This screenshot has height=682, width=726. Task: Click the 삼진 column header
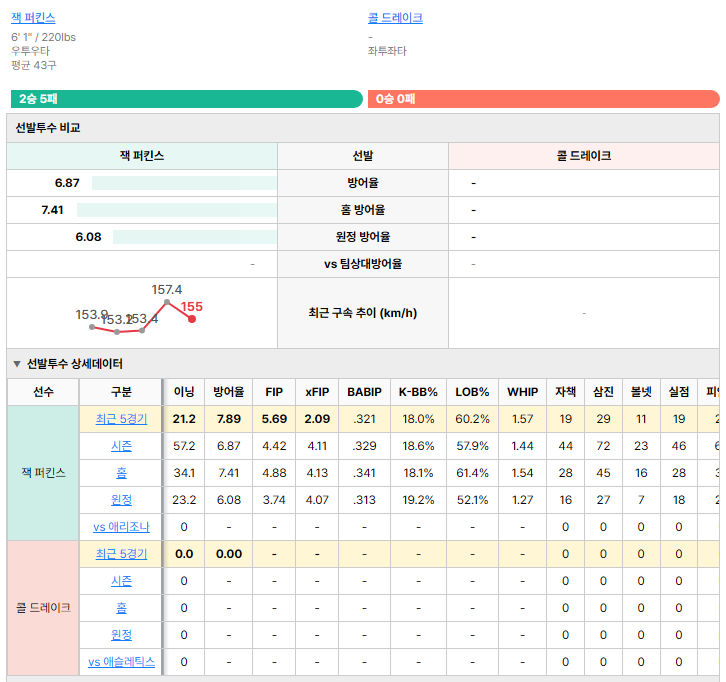click(603, 392)
